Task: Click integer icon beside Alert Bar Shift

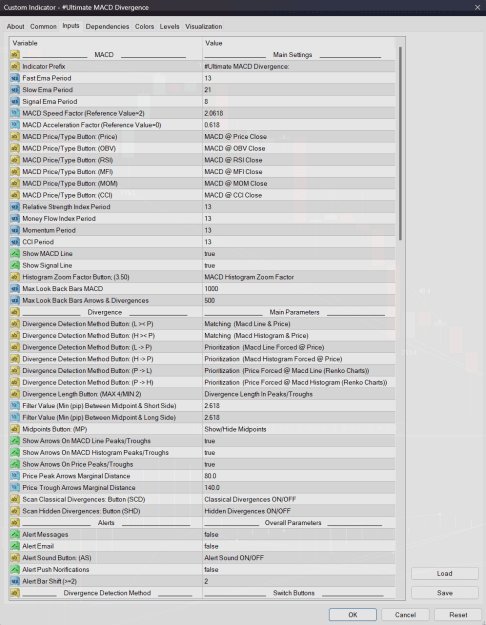Action: 15,581
